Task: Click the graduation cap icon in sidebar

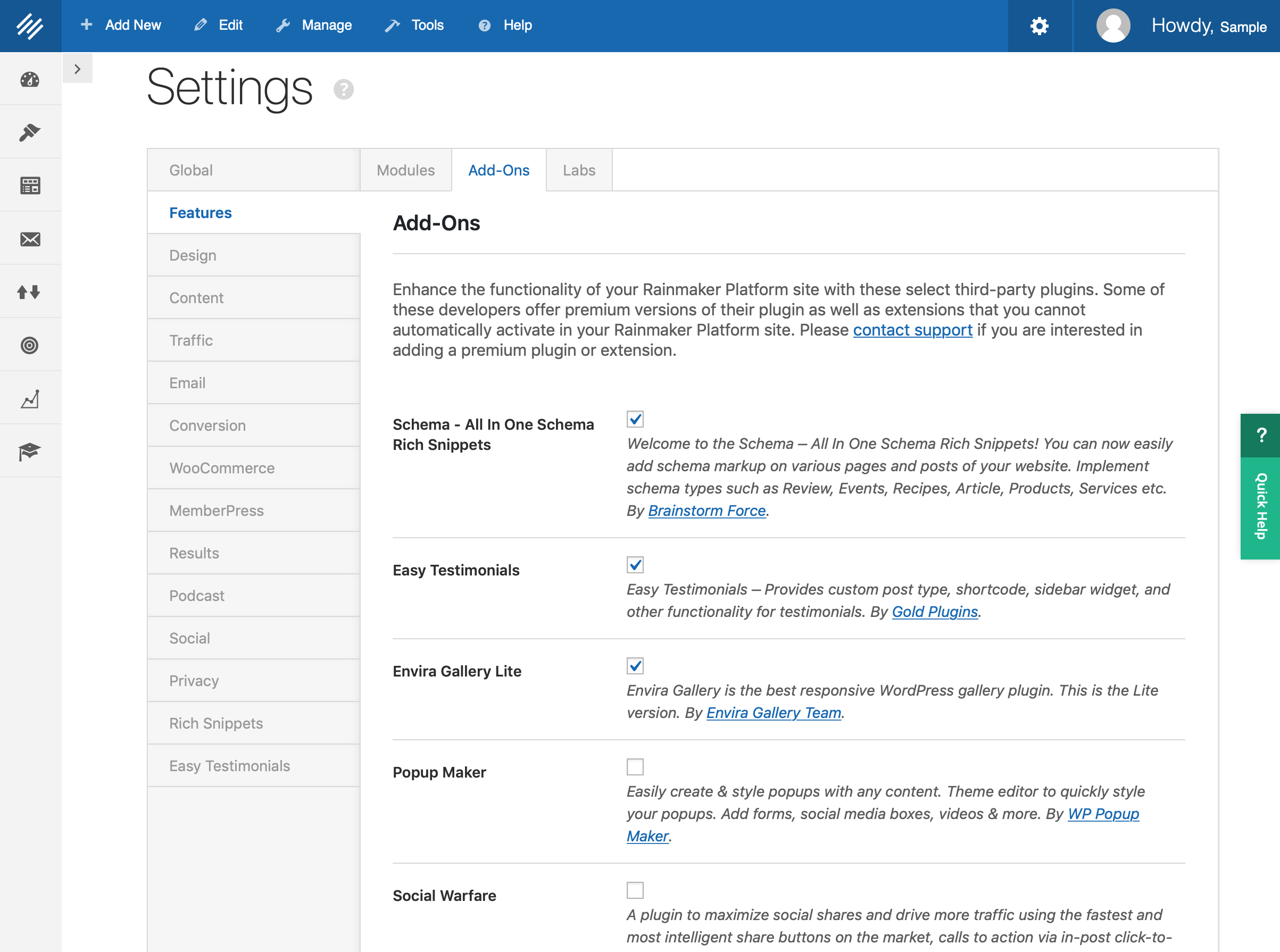Action: click(30, 451)
